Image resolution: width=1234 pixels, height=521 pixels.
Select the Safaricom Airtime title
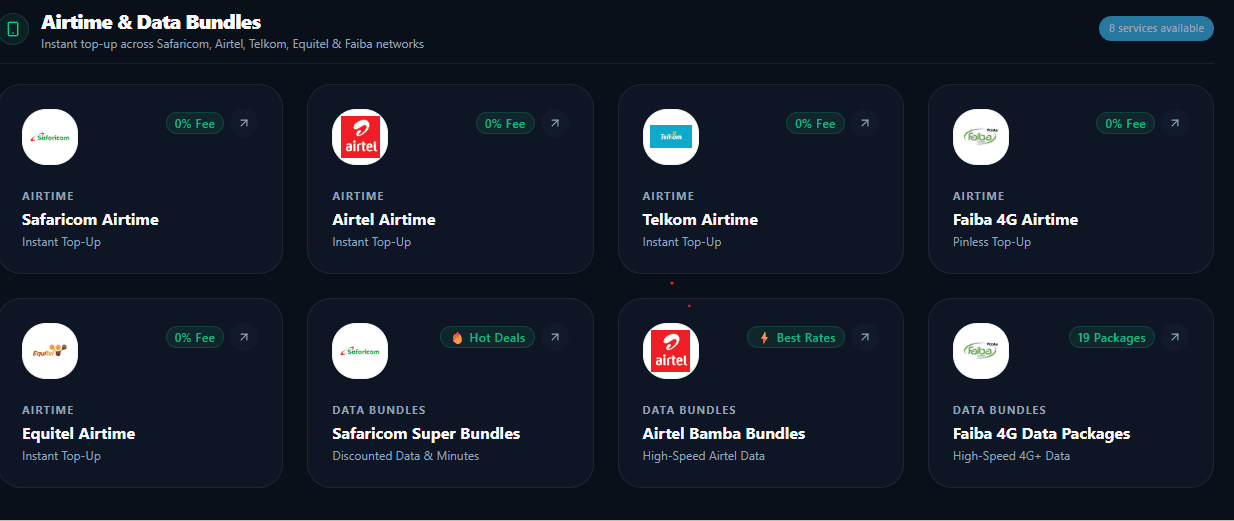coord(90,219)
